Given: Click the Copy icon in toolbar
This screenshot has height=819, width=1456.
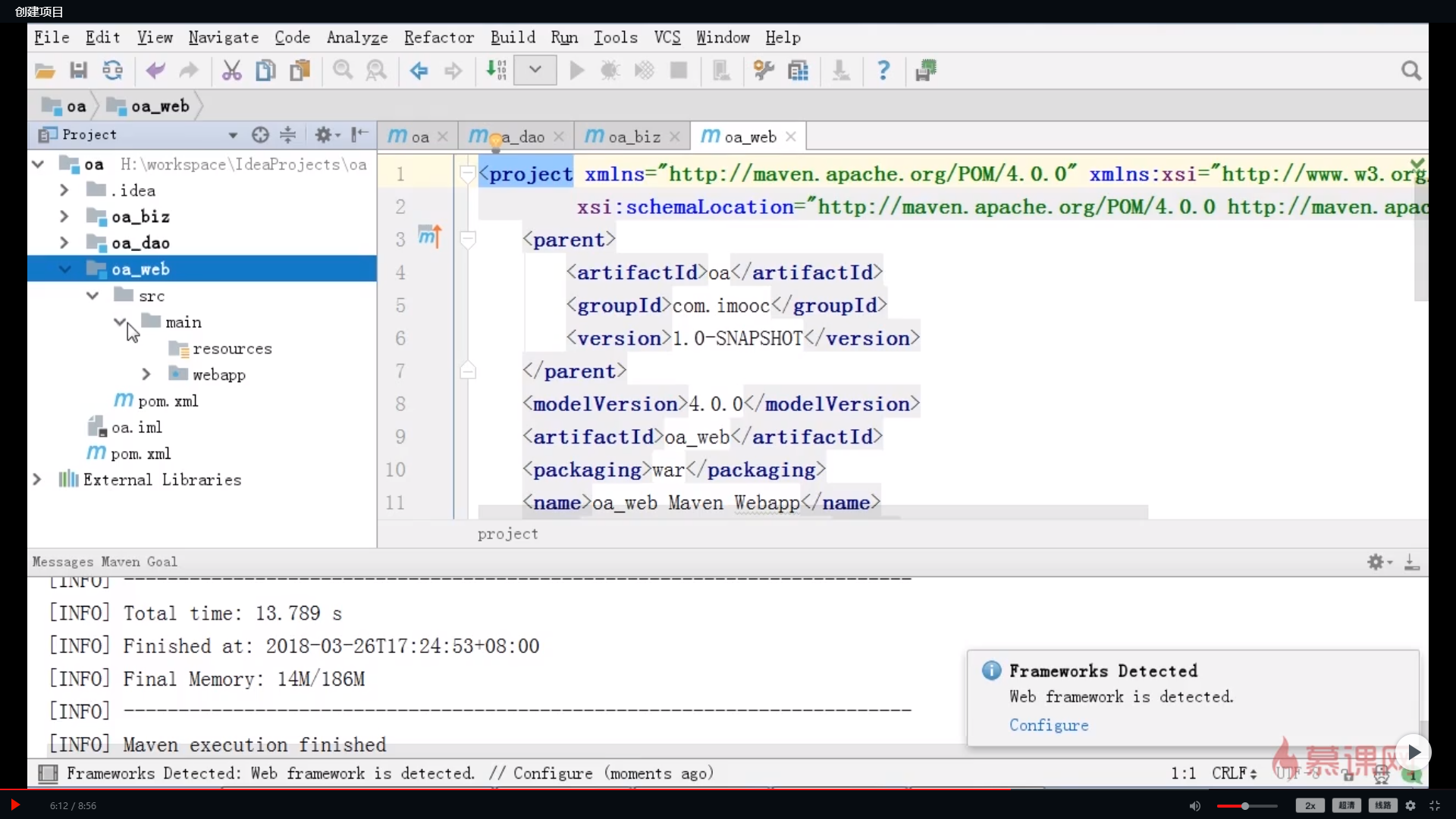Looking at the screenshot, I should point(265,71).
